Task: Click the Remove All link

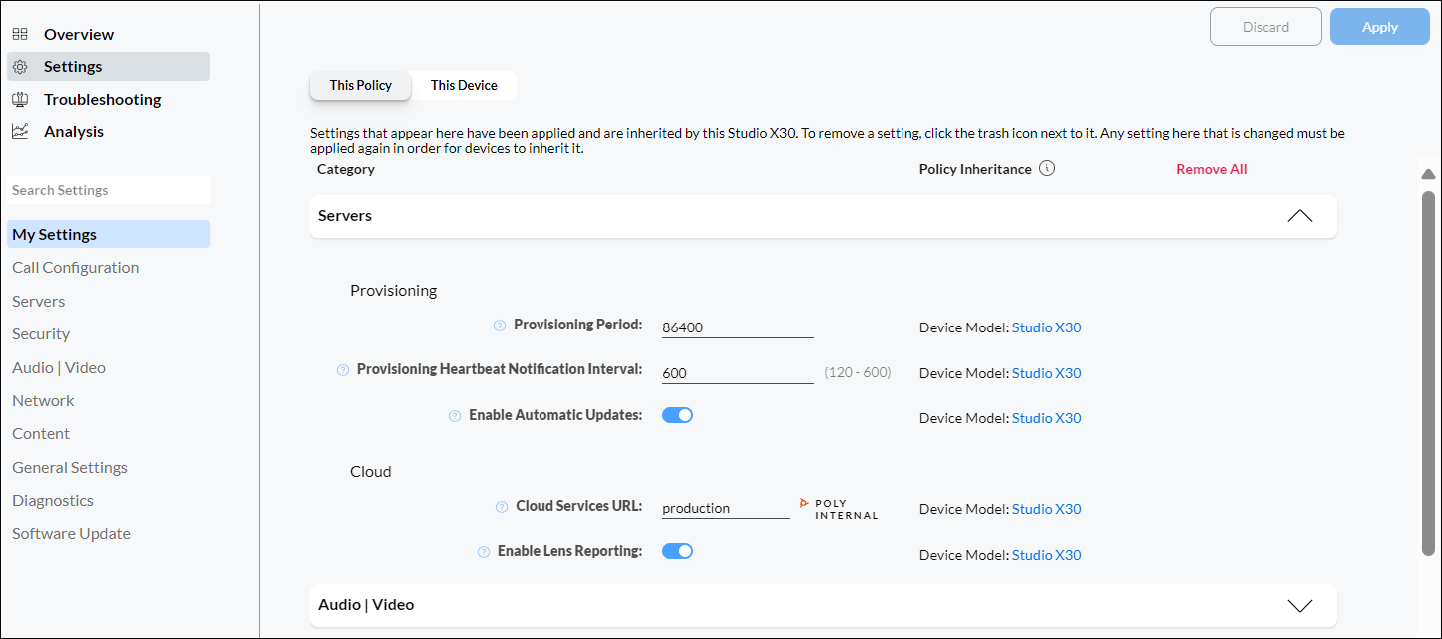Action: click(1211, 168)
